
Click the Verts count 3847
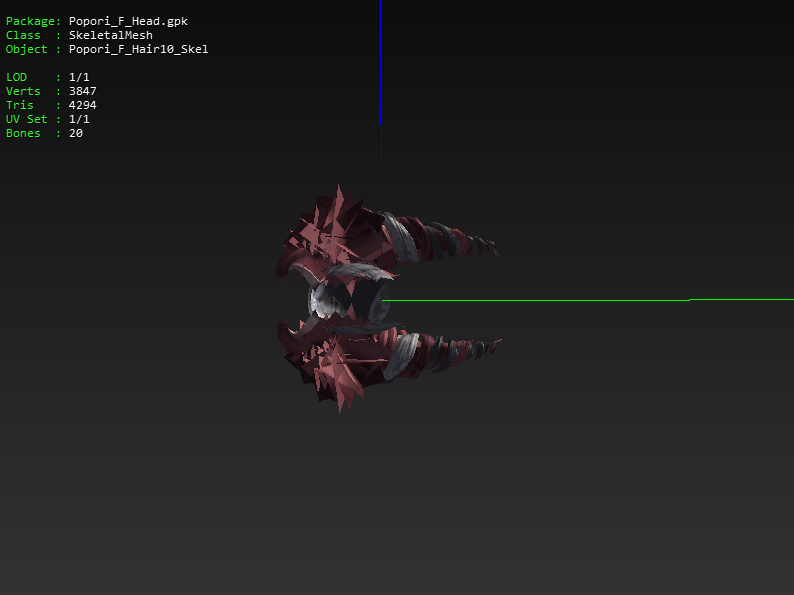[82, 91]
